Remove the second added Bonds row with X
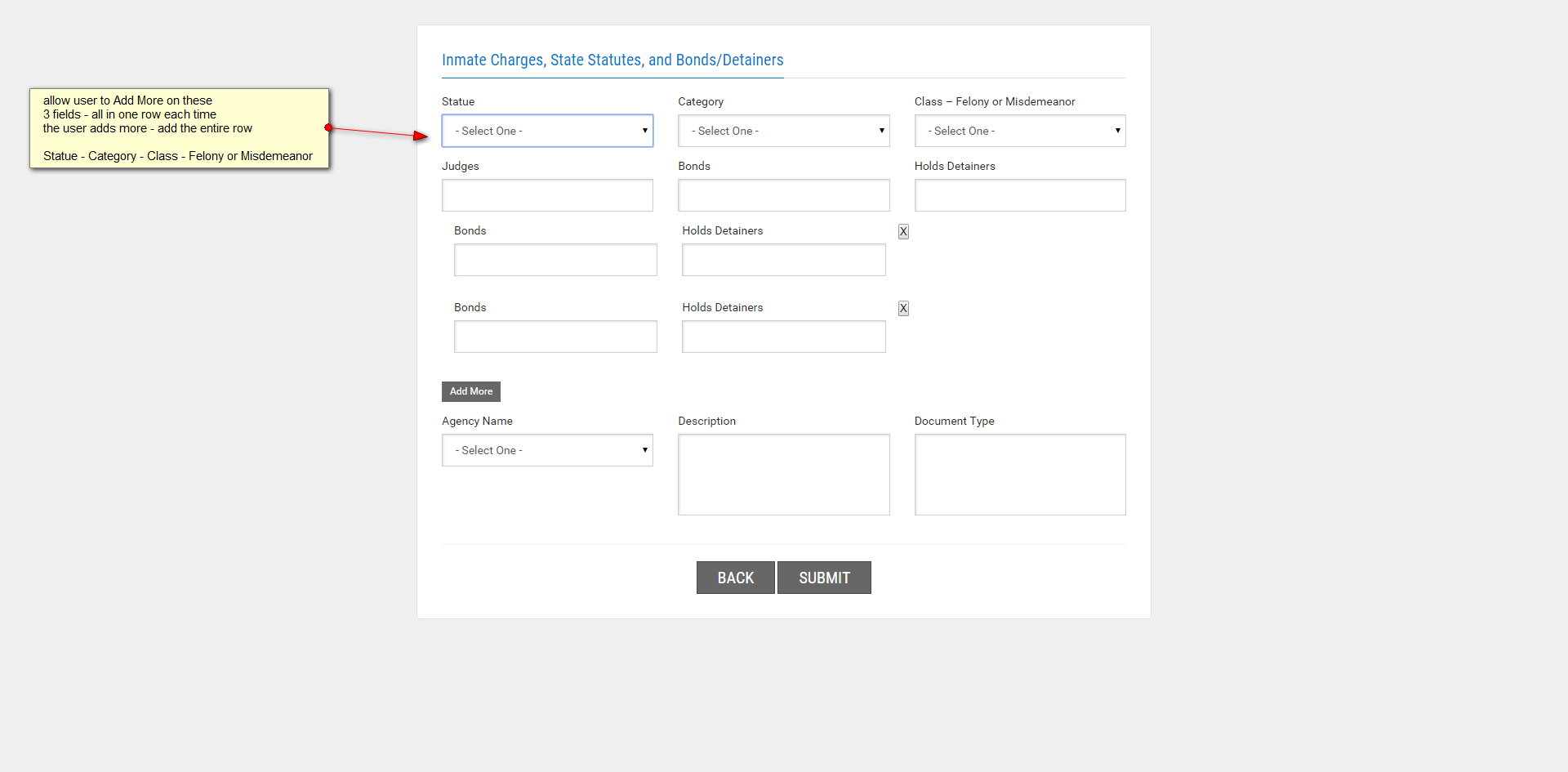 [903, 308]
